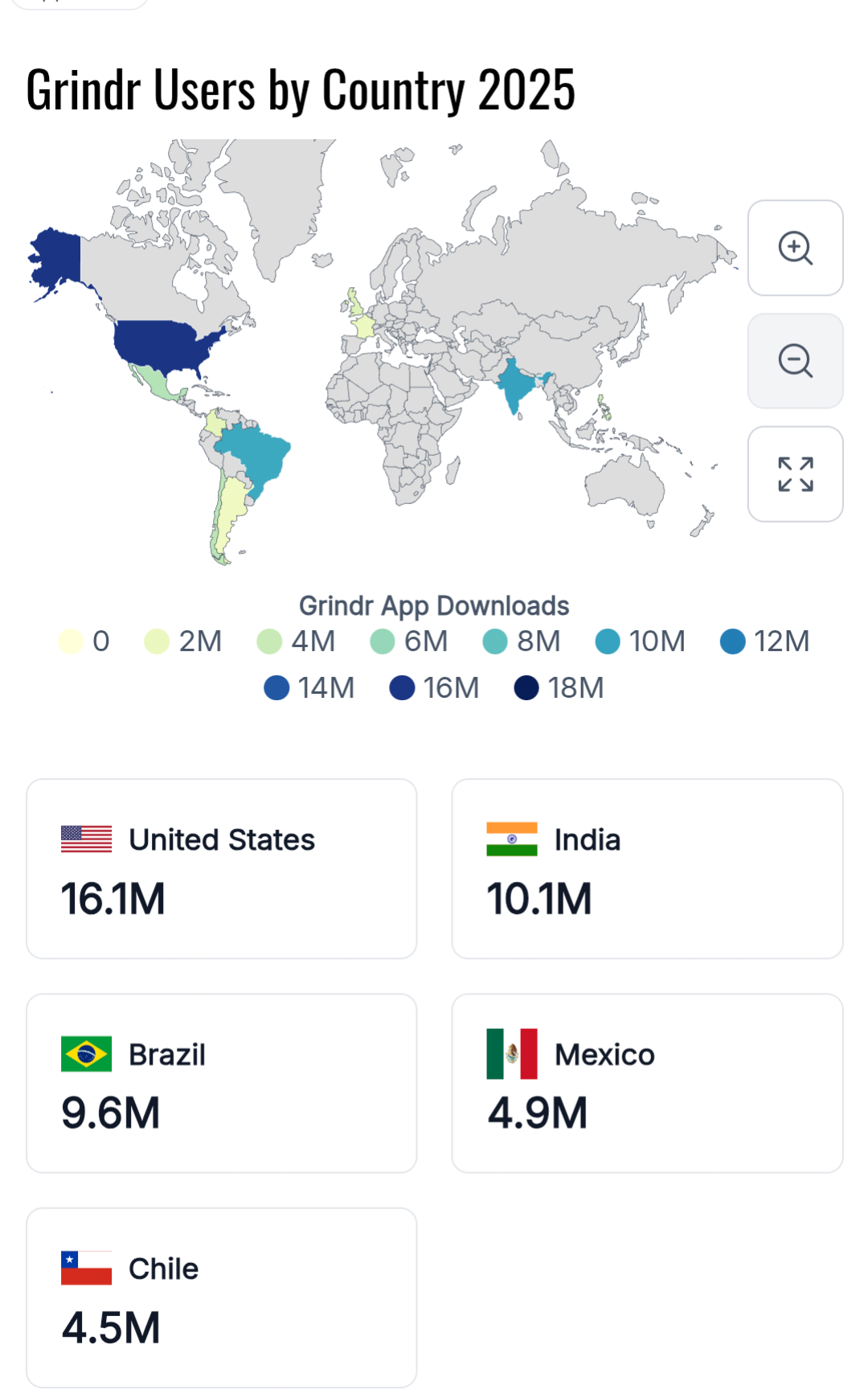Select the 0 legend color dot
The image size is (868, 1394).
pyautogui.click(x=71, y=642)
